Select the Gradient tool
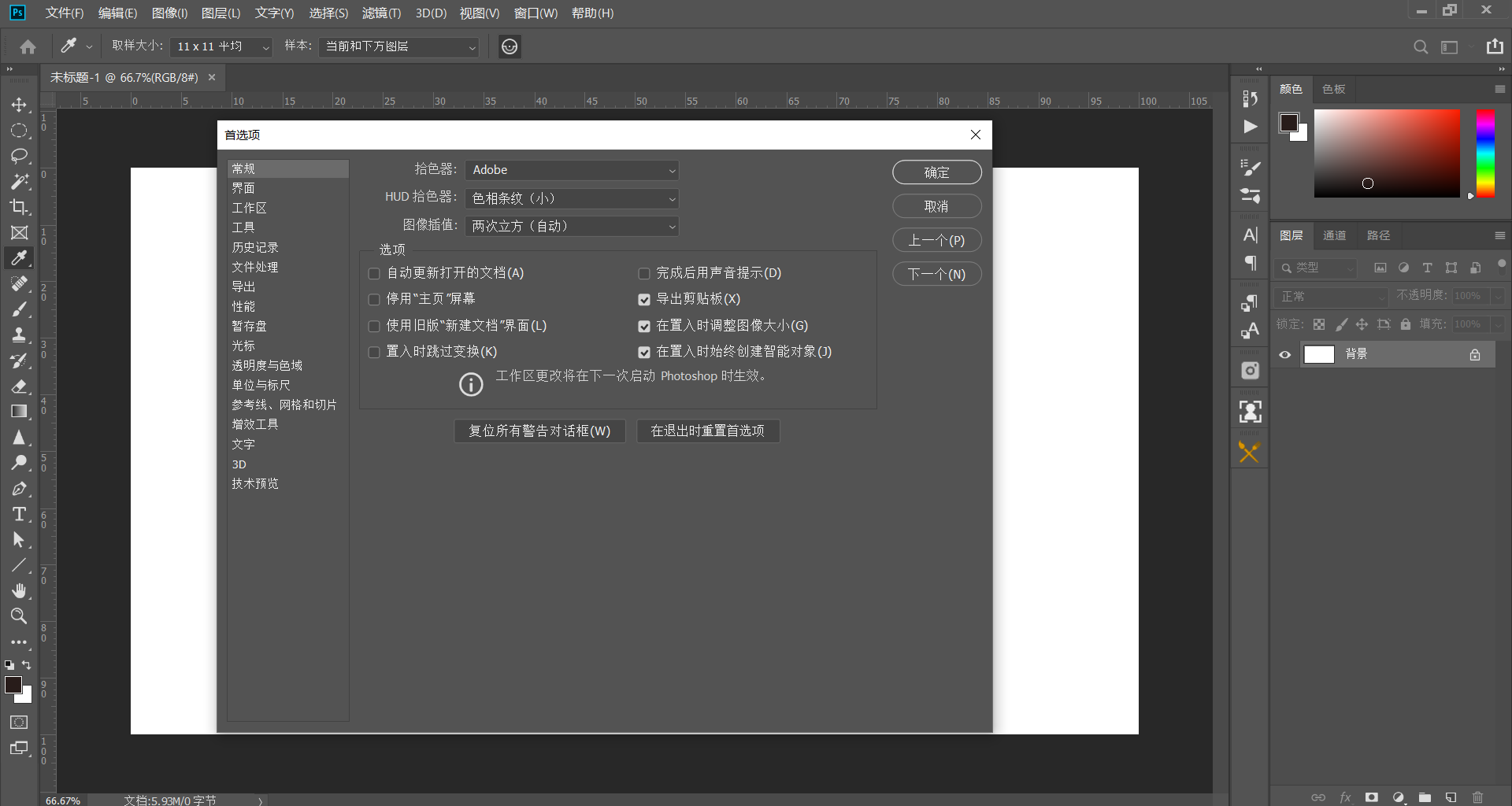This screenshot has width=1512, height=806. coord(19,412)
